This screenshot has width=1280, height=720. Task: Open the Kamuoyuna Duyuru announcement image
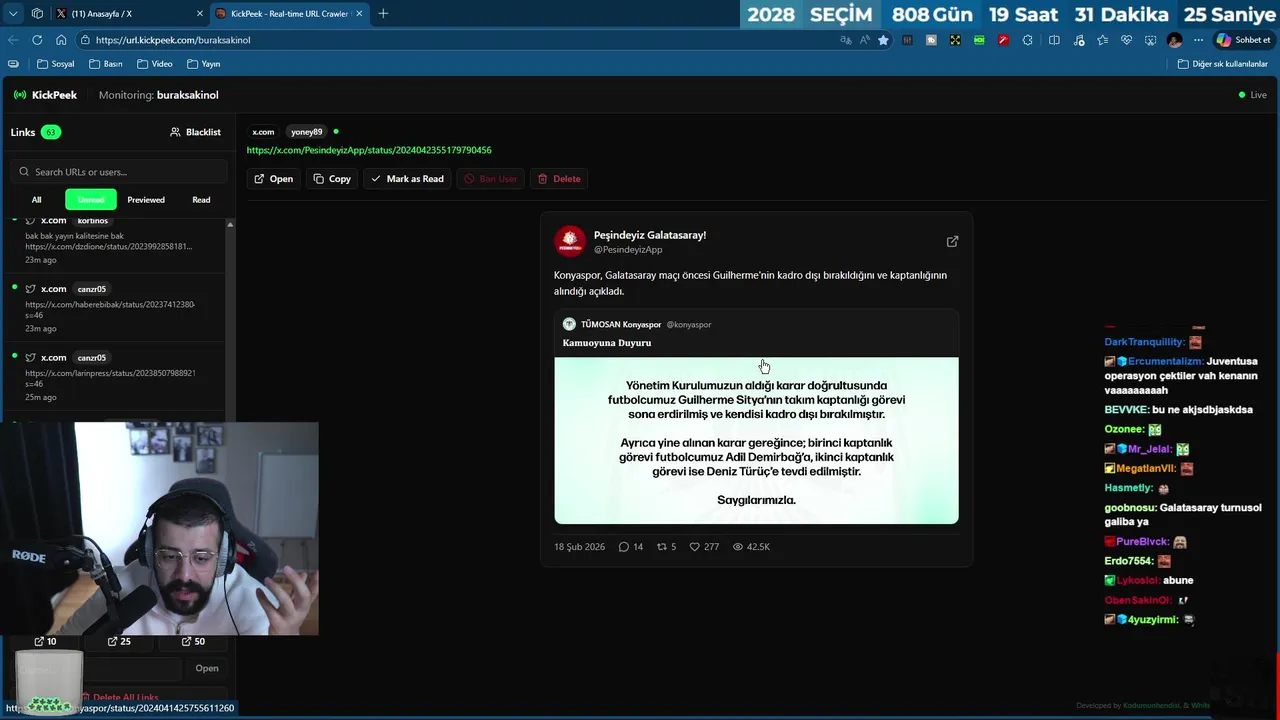coord(756,440)
